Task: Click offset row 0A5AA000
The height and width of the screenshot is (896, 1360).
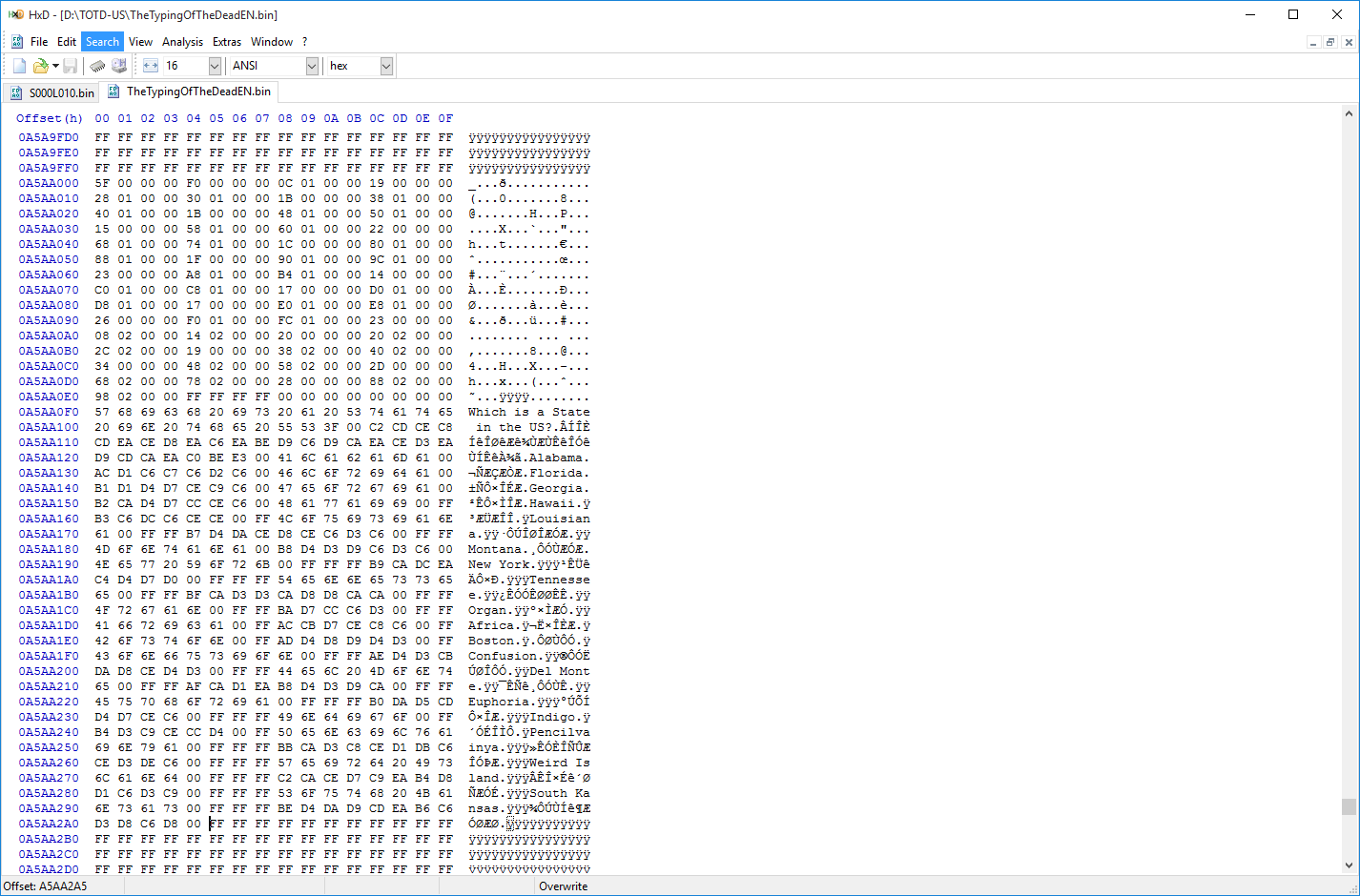Action: [x=49, y=183]
